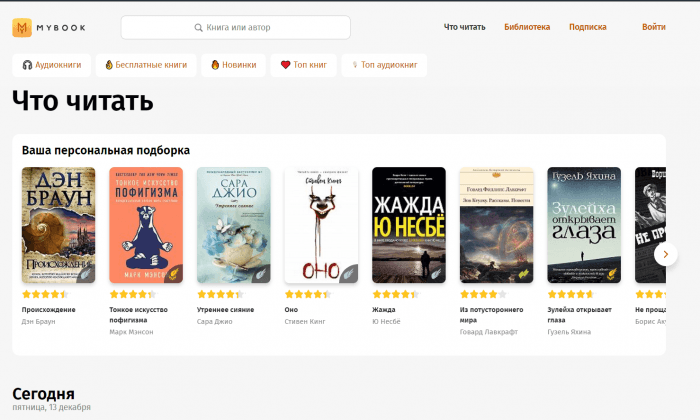The height and width of the screenshot is (420, 700).
Task: Open the "Новинки" category chip
Action: click(233, 65)
